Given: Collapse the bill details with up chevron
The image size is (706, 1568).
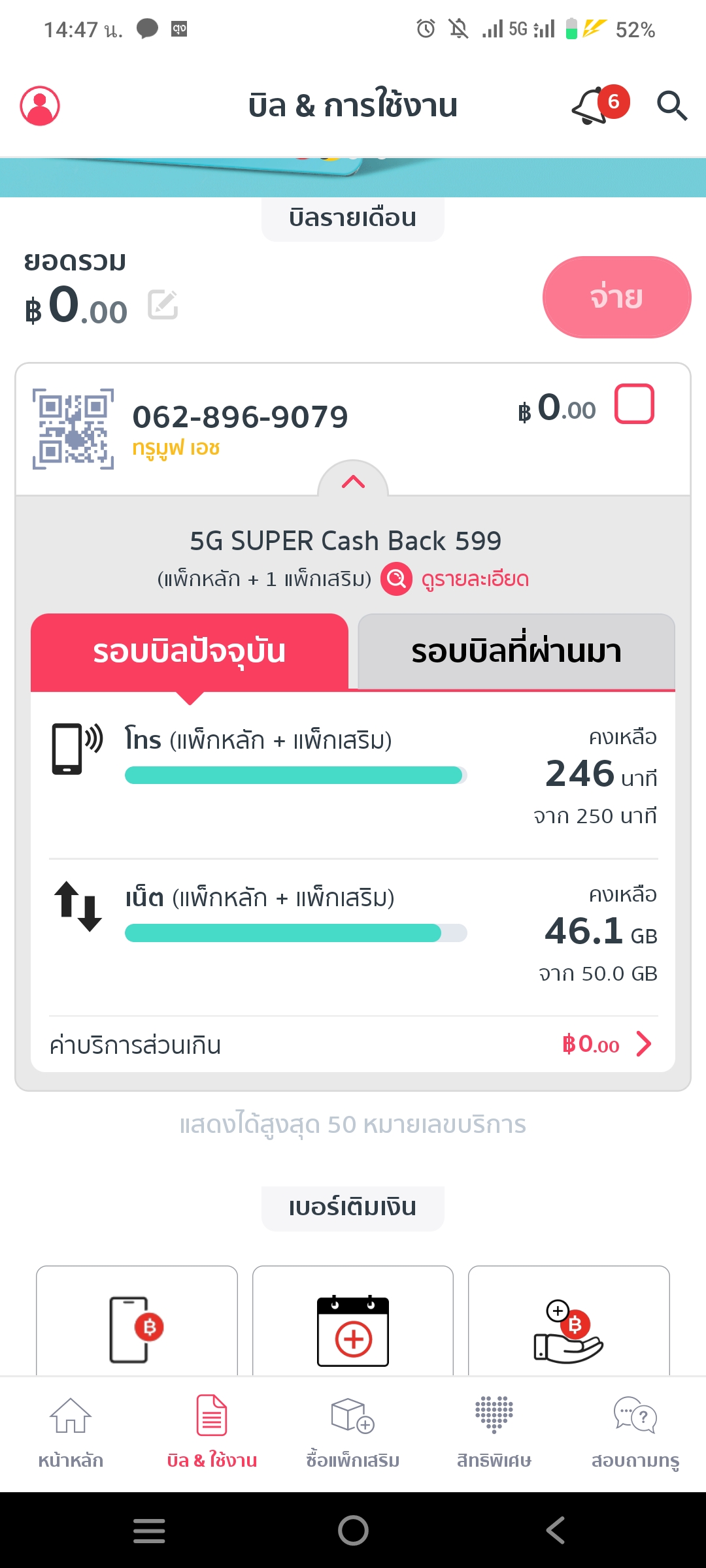Looking at the screenshot, I should click(353, 482).
